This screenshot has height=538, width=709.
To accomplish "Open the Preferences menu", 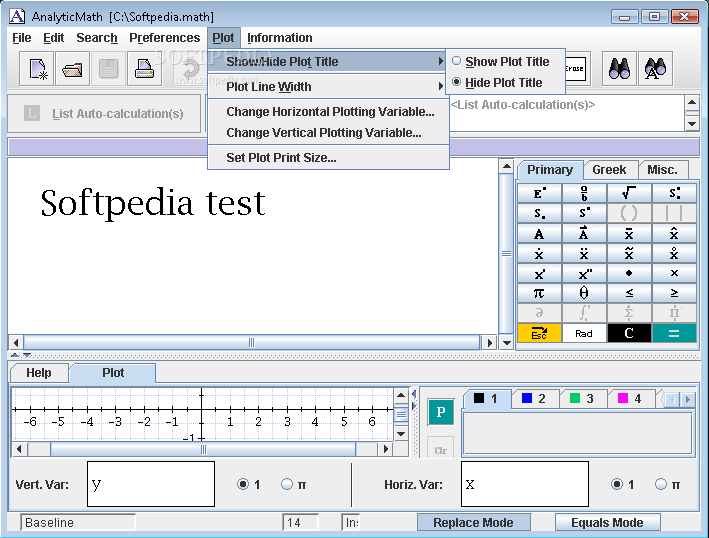I will tap(165, 38).
